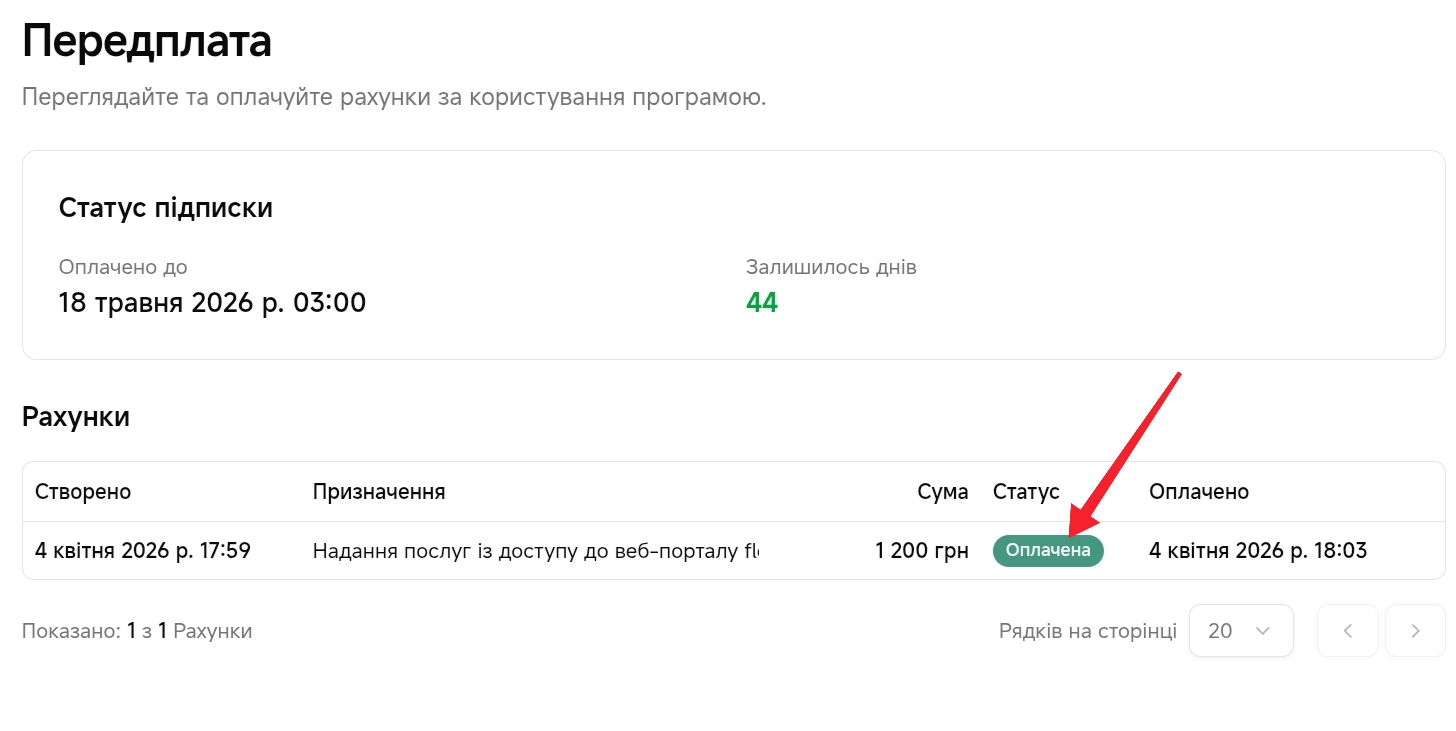Viewport: 1456px width, 731px height.
Task: Click the Створено column header
Action: [x=83, y=492]
